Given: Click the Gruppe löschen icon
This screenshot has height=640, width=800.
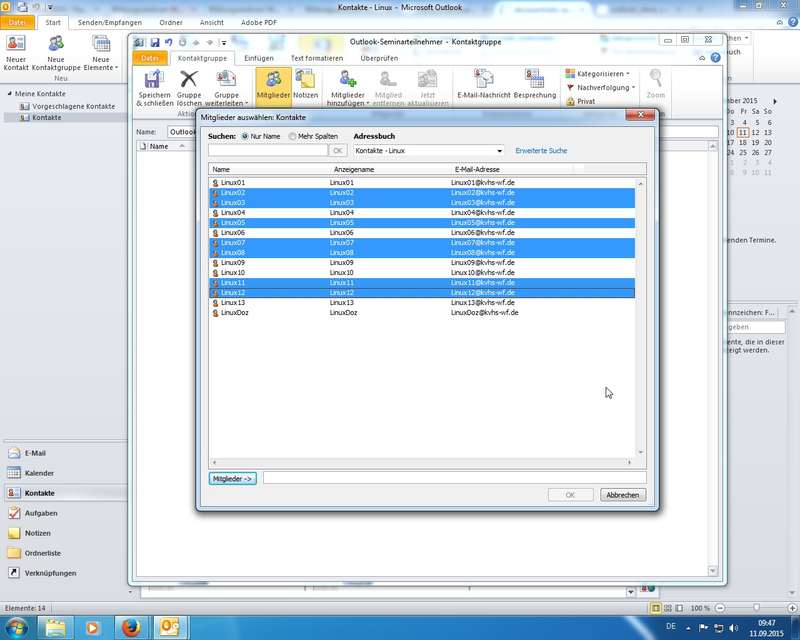Looking at the screenshot, I should click(189, 82).
